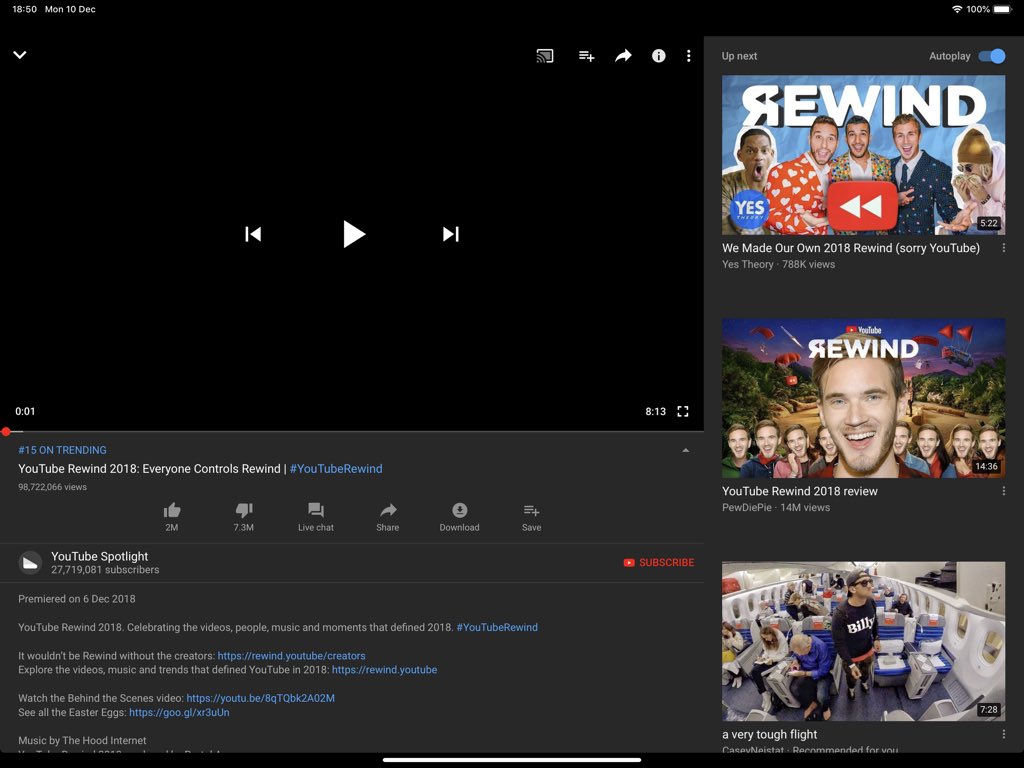Like the video with the thumbs up

point(172,517)
